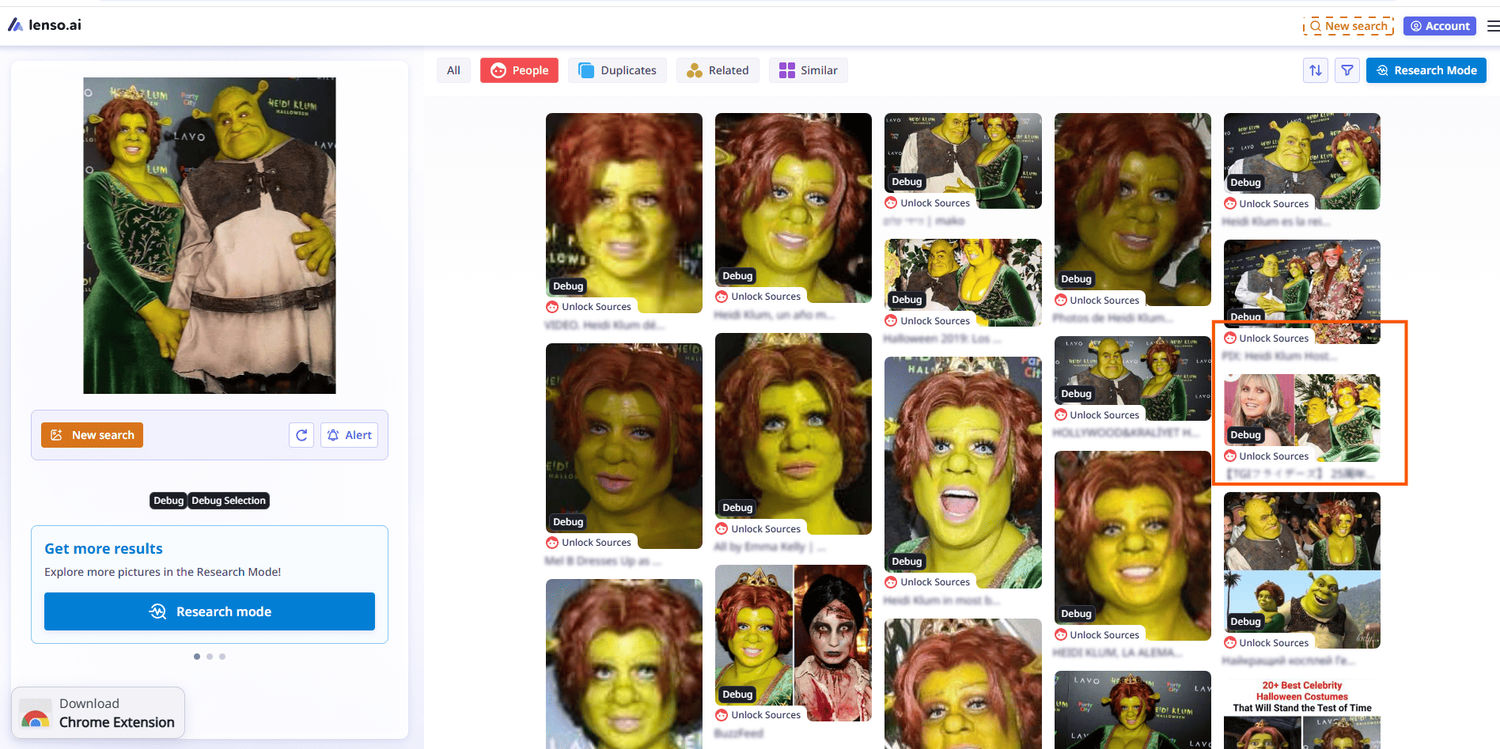Click 'Explore more pictures in the Research Mode!' text
This screenshot has height=749, width=1500.
[x=163, y=572]
